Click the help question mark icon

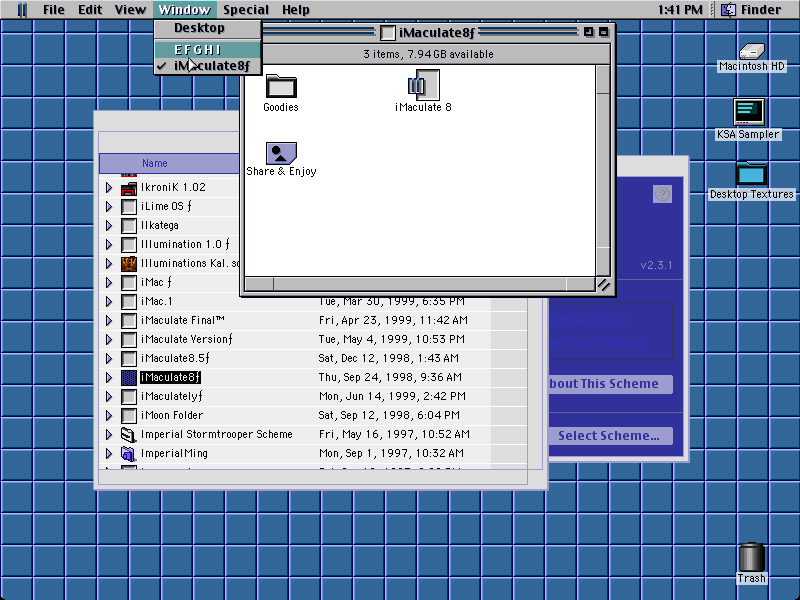pyautogui.click(x=662, y=194)
